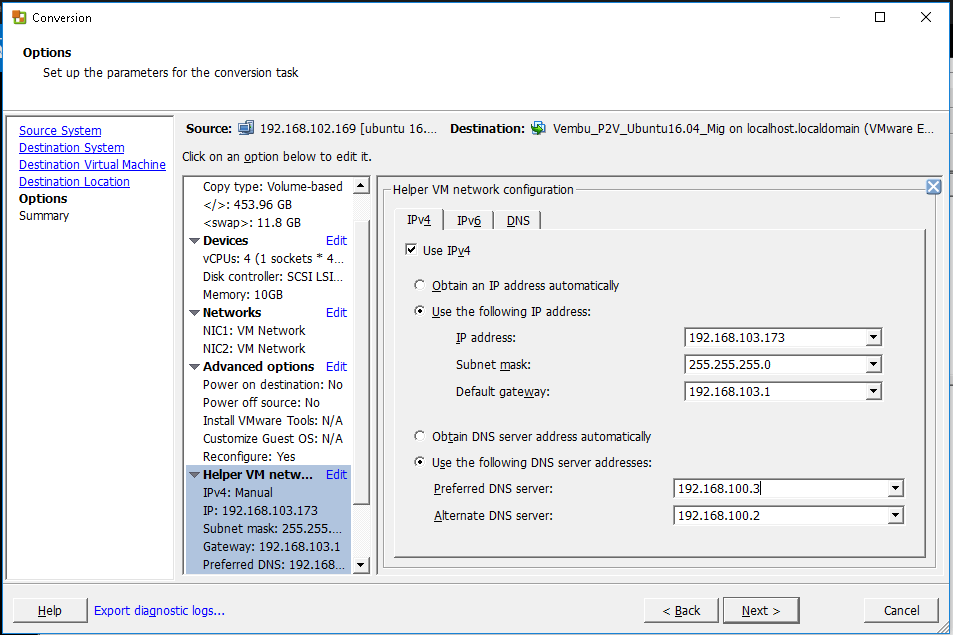953x635 pixels.
Task: Switch to the IPv6 tab
Action: click(469, 221)
